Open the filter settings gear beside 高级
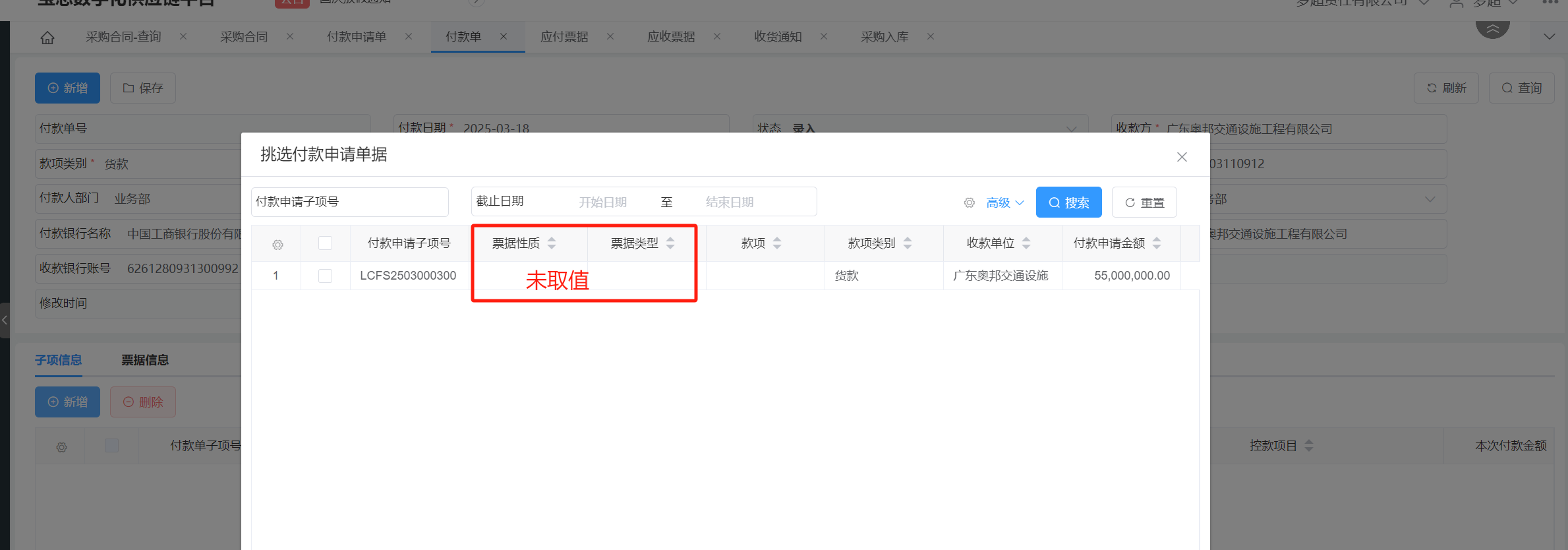This screenshot has width=1568, height=550. (970, 203)
